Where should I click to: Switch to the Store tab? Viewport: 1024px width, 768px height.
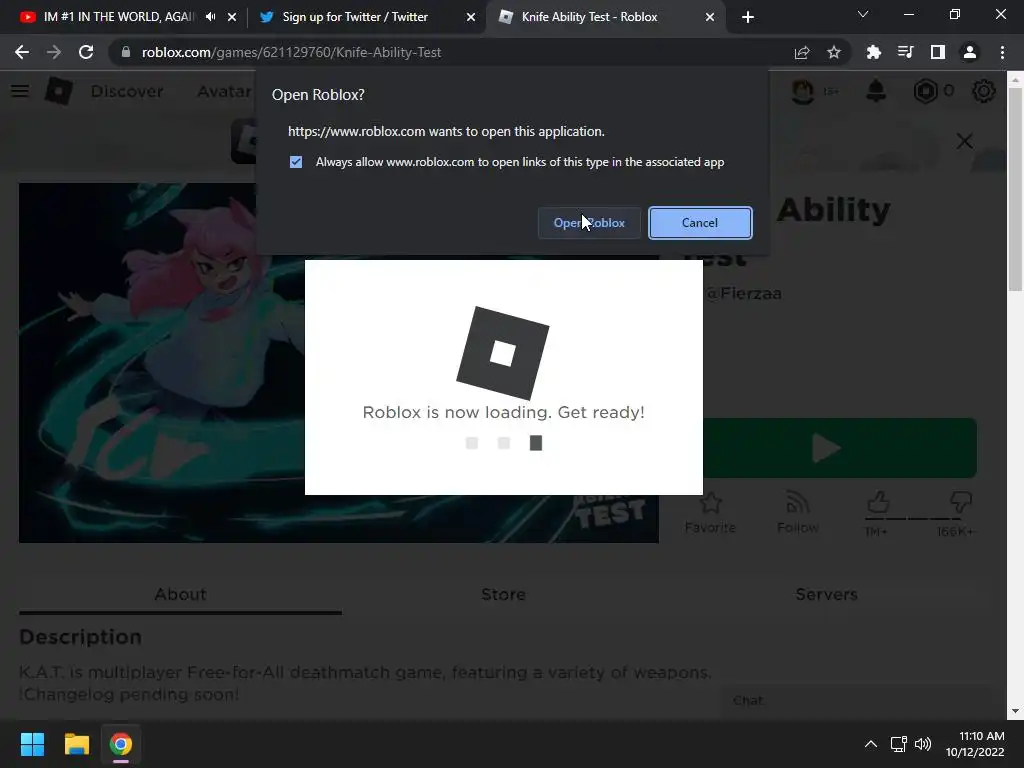(503, 594)
